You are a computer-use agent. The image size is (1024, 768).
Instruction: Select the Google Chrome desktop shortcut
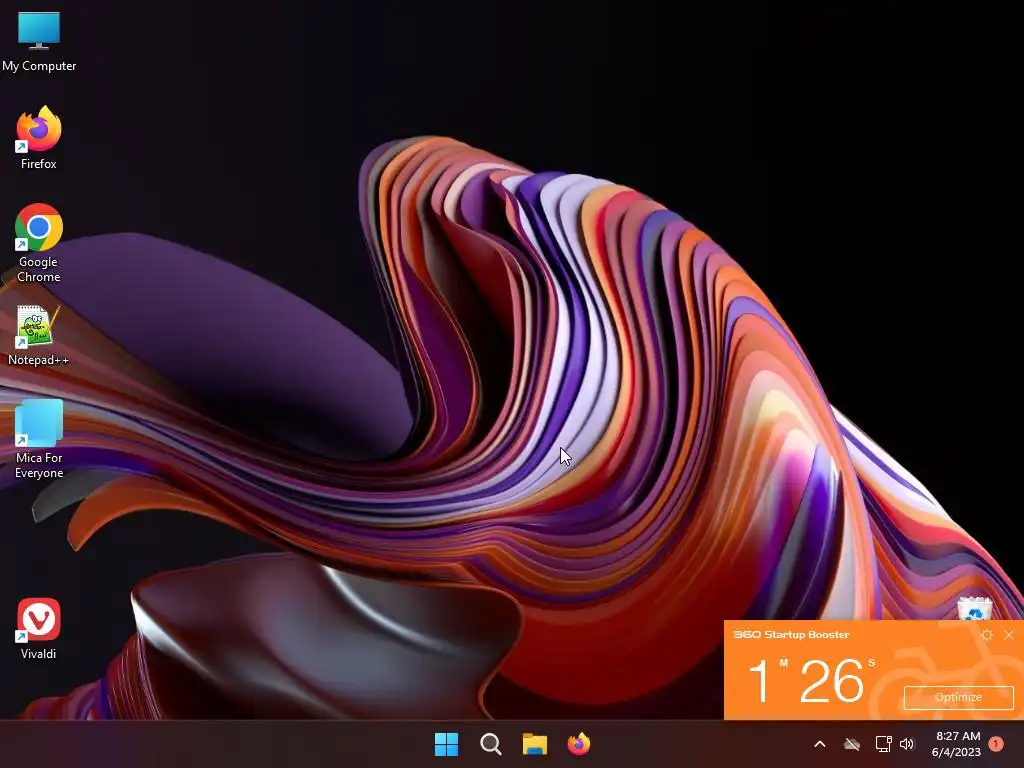(39, 243)
